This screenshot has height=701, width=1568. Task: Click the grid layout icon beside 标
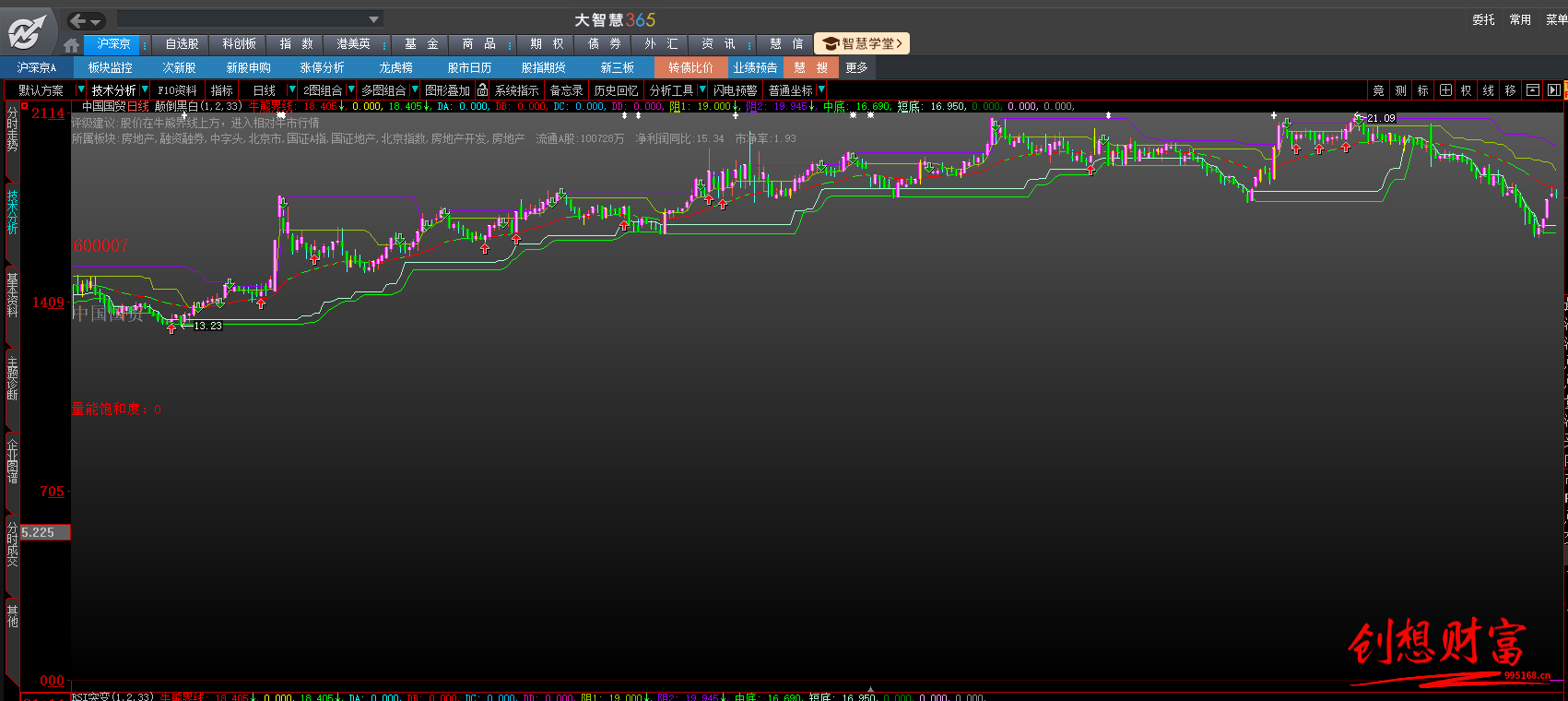(1445, 90)
